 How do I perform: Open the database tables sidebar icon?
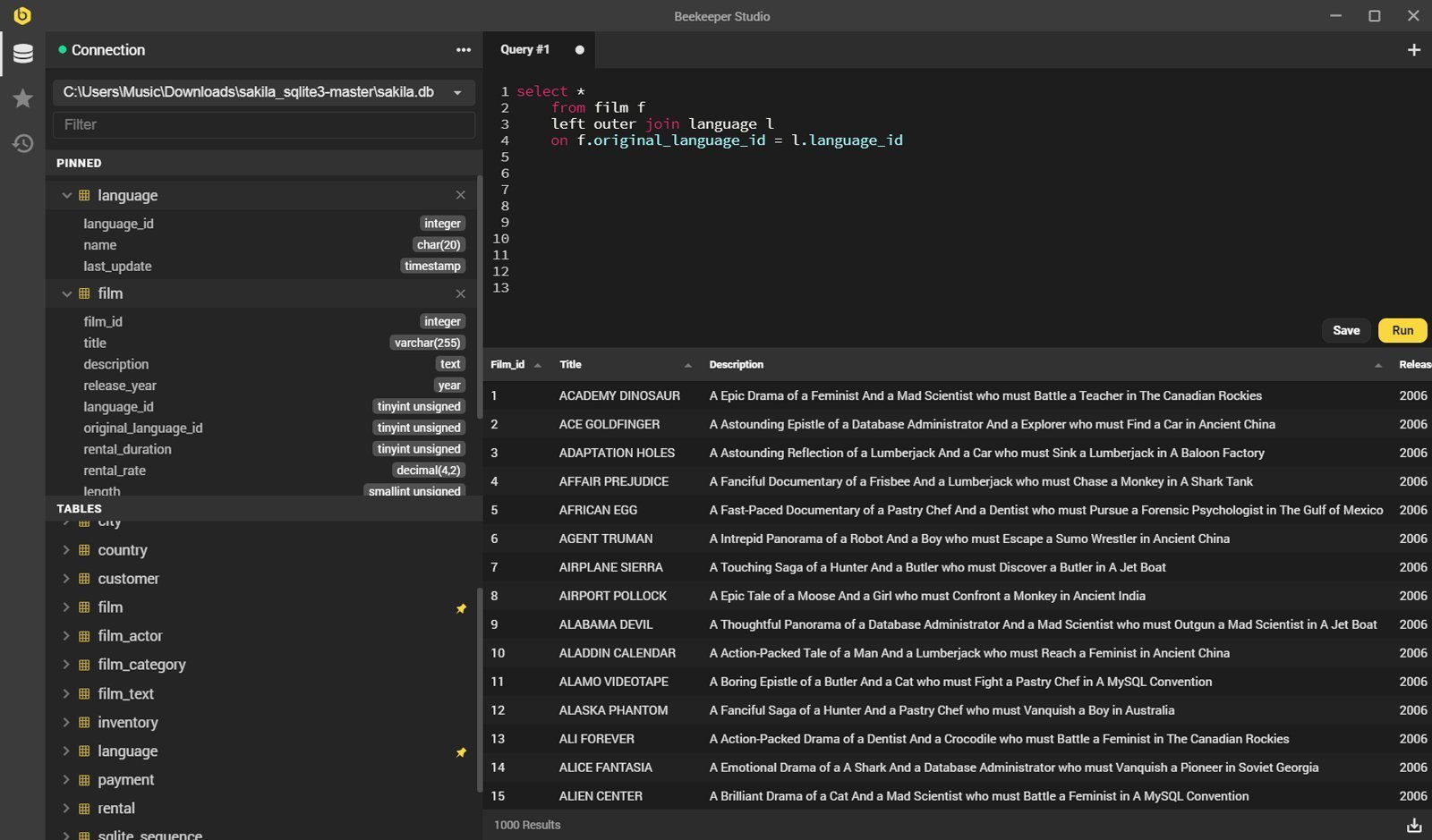pos(22,54)
